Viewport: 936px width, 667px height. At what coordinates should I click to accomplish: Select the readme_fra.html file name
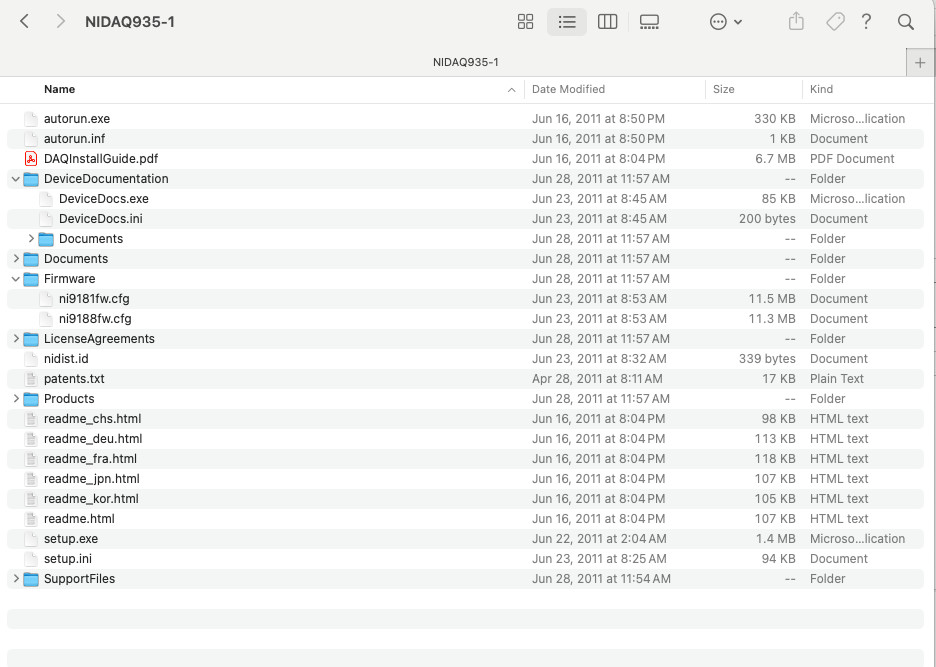click(x=90, y=459)
